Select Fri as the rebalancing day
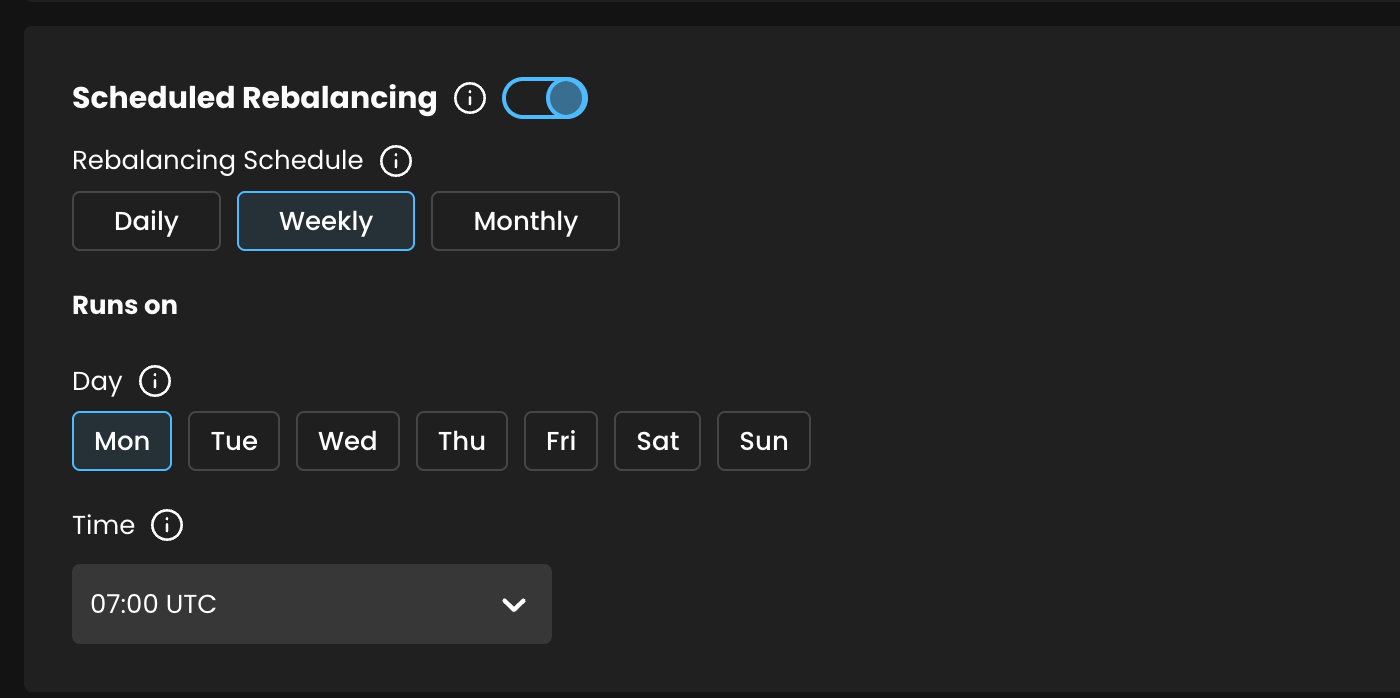 pyautogui.click(x=561, y=441)
